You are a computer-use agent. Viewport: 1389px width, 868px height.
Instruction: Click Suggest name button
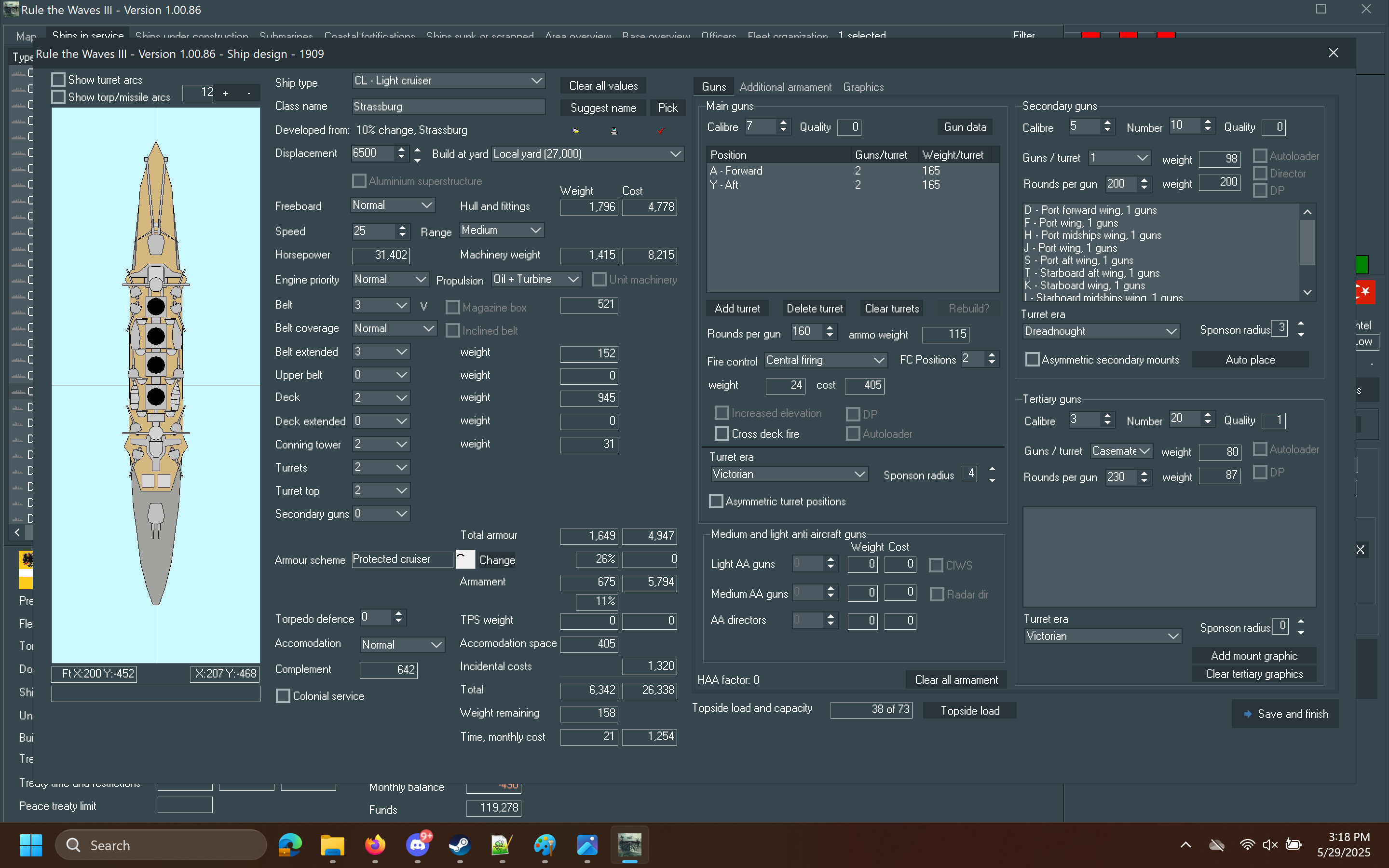coord(603,108)
